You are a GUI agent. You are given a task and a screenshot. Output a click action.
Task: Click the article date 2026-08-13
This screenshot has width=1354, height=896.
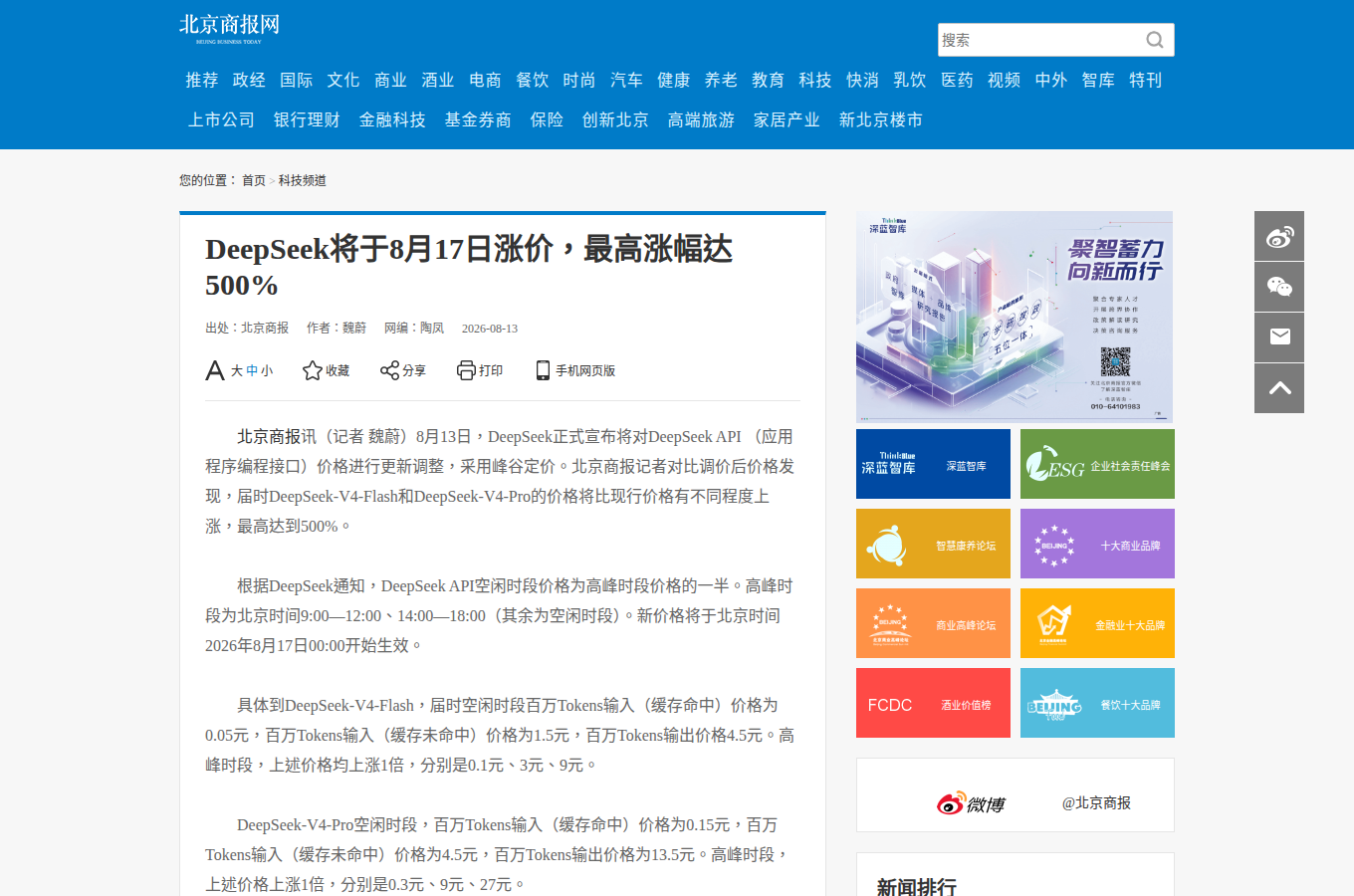(490, 328)
